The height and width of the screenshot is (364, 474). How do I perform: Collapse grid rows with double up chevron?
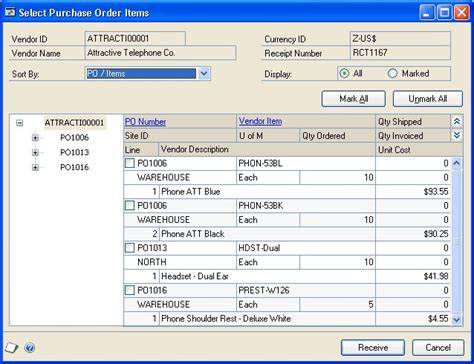[x=457, y=122]
